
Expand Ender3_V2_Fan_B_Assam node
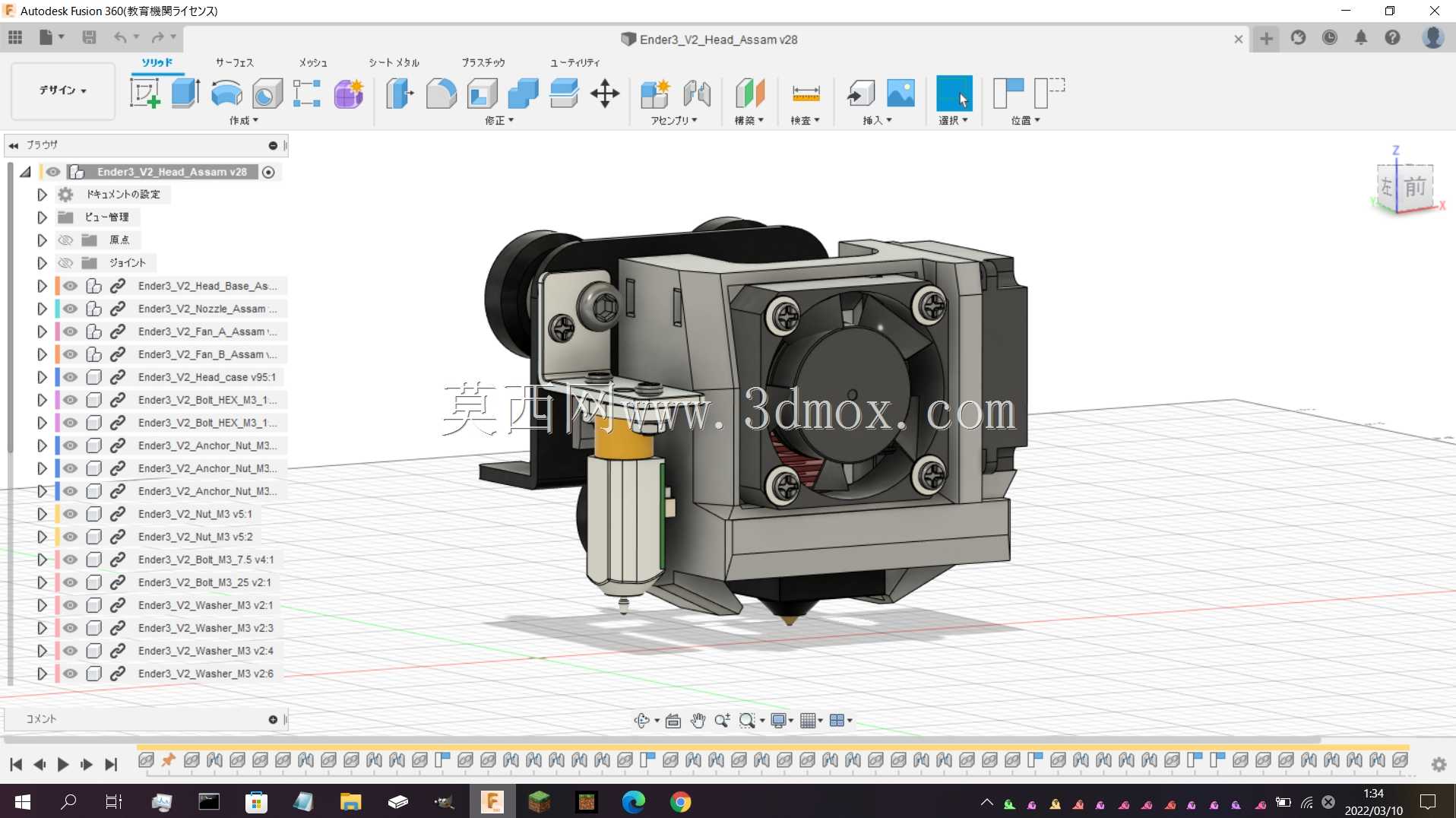click(x=42, y=354)
